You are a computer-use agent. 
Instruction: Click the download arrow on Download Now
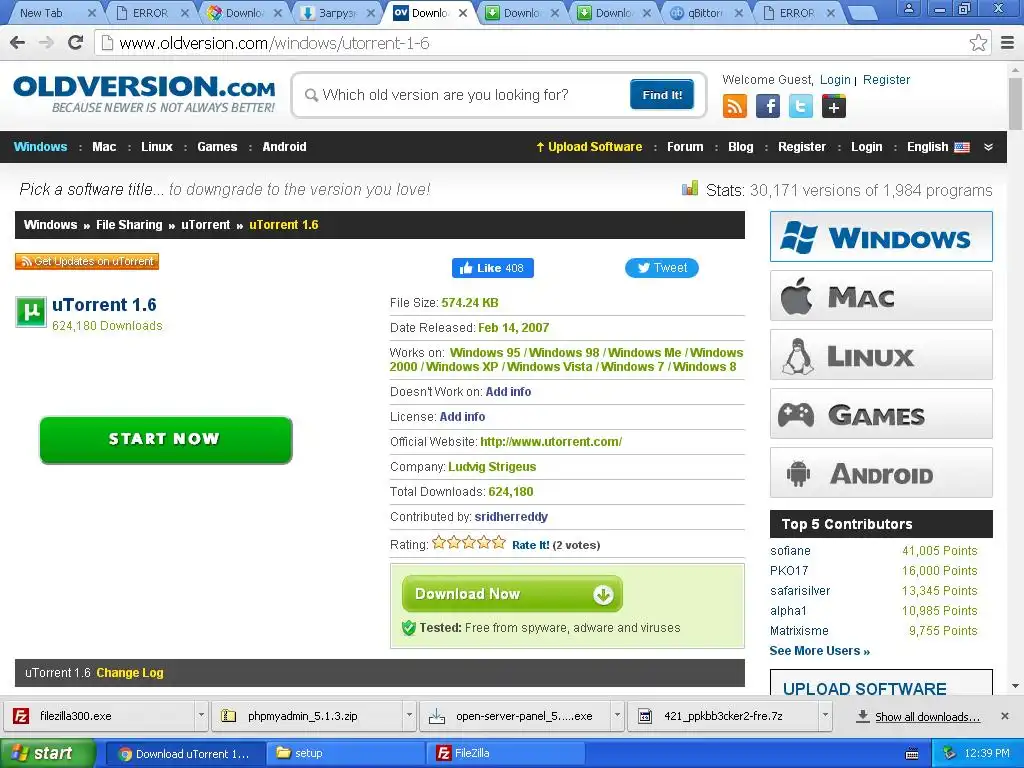tap(603, 594)
